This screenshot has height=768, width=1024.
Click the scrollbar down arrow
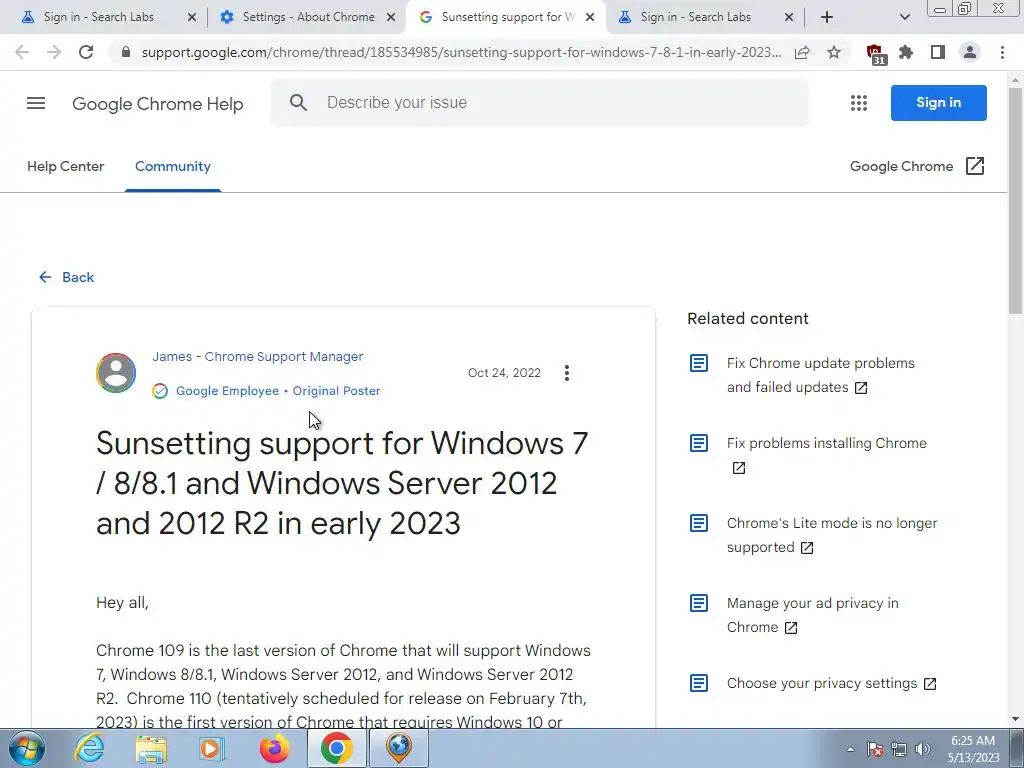coord(1016,719)
